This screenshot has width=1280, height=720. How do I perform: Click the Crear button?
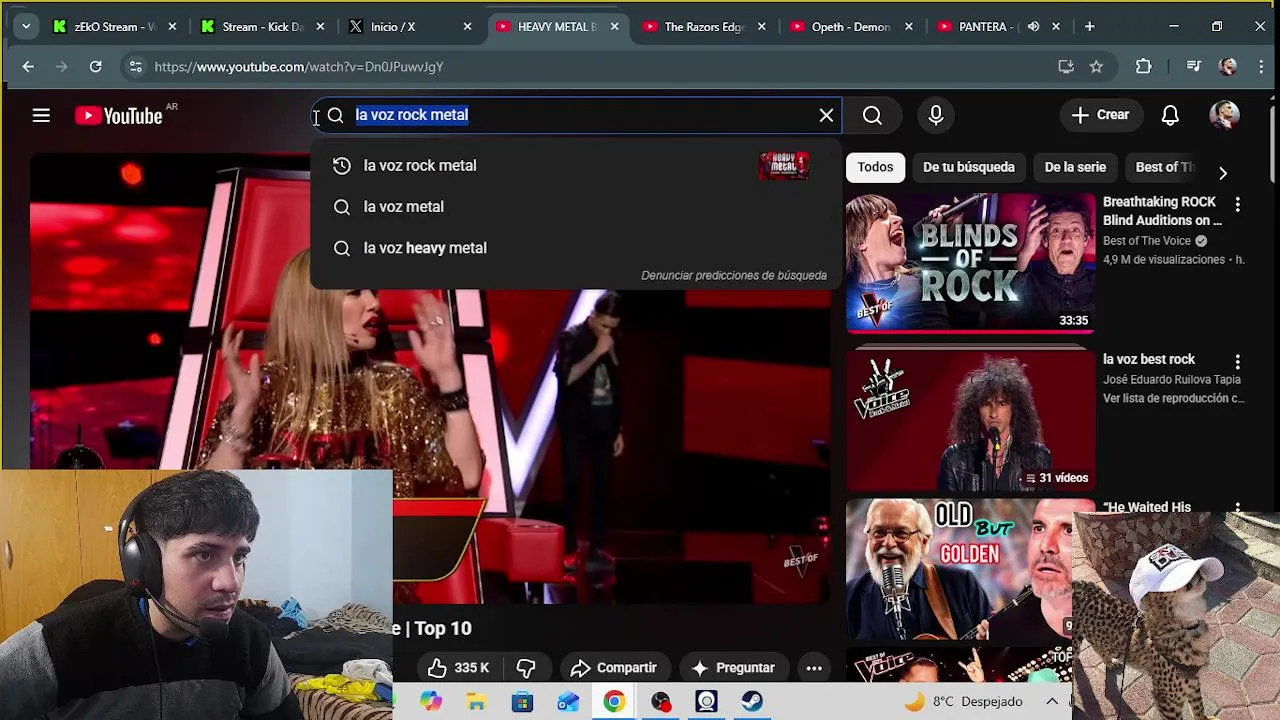tap(1100, 115)
